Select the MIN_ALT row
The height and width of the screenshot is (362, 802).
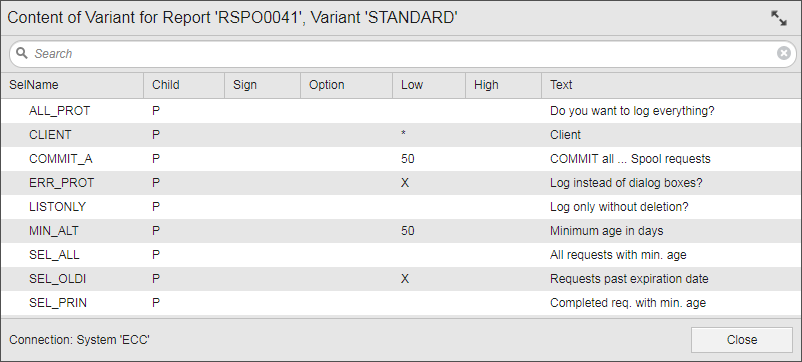click(x=401, y=231)
